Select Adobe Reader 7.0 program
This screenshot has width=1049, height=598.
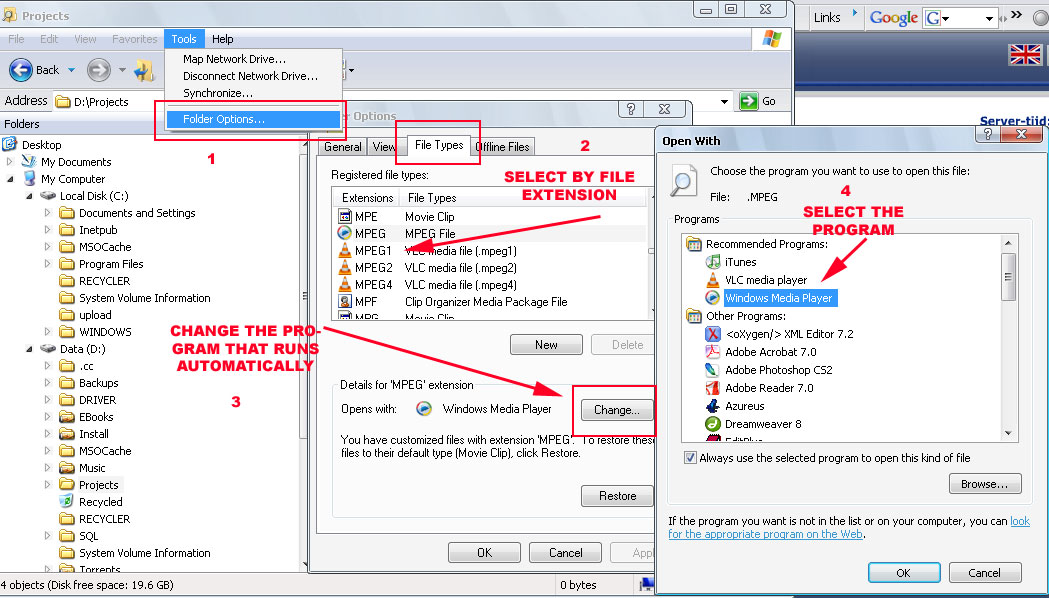tap(769, 388)
